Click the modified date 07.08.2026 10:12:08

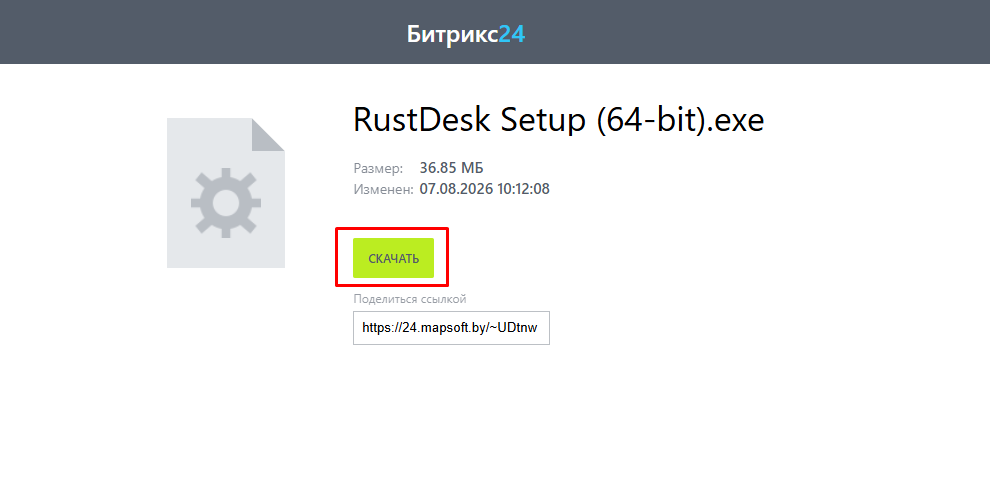pyautogui.click(x=484, y=189)
